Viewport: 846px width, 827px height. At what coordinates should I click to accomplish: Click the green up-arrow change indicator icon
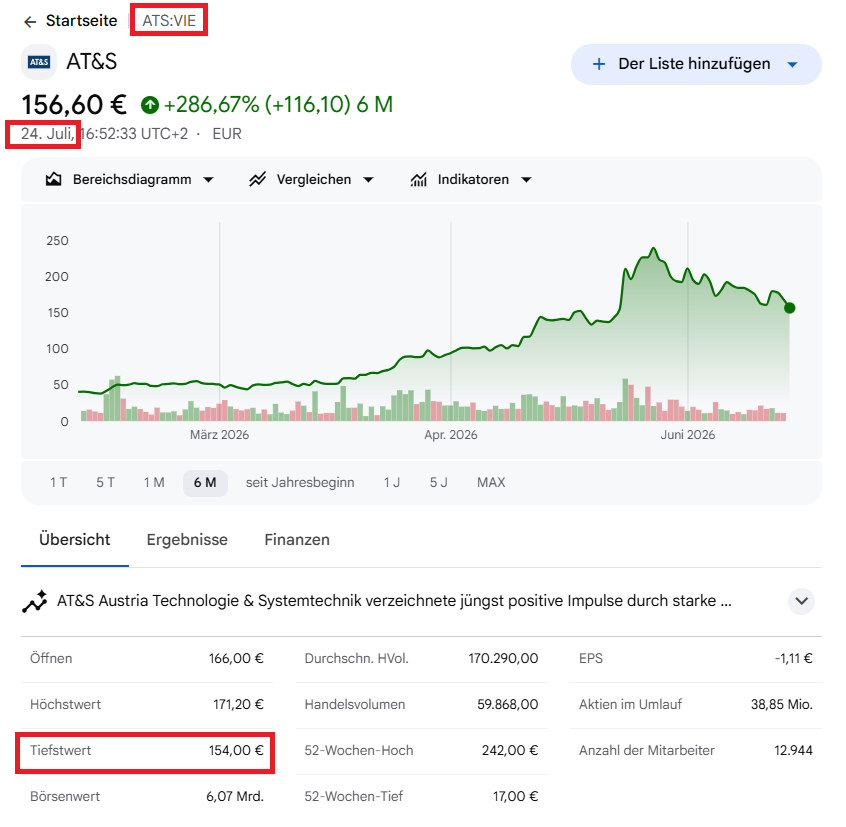coord(150,105)
